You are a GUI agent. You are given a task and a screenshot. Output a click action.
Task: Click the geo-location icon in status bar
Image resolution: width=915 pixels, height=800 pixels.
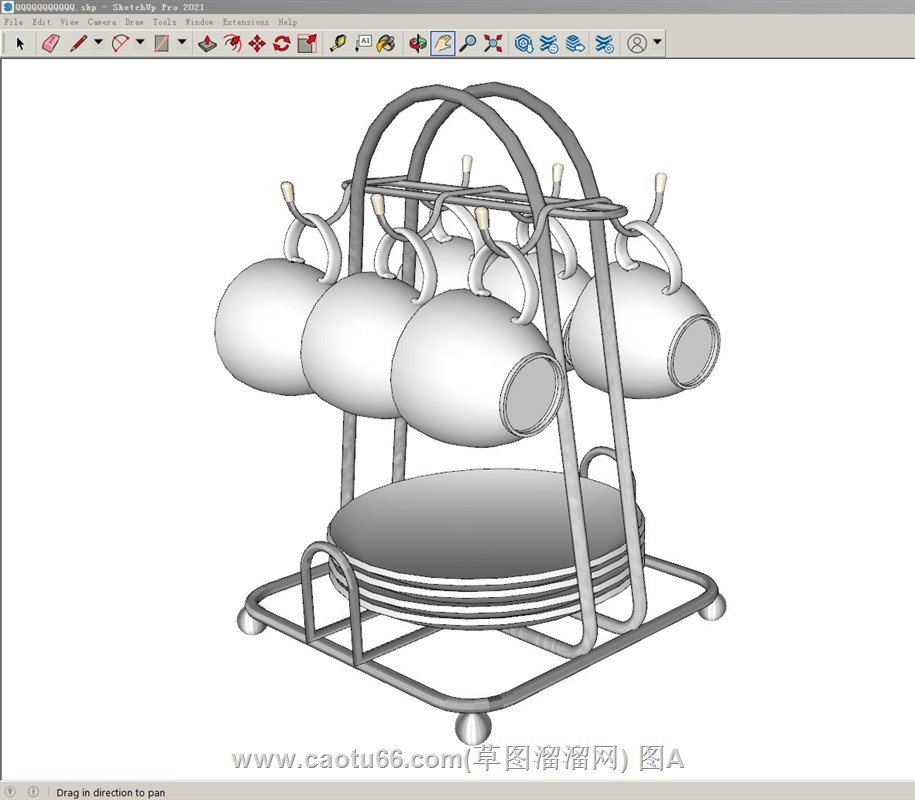tap(11, 792)
